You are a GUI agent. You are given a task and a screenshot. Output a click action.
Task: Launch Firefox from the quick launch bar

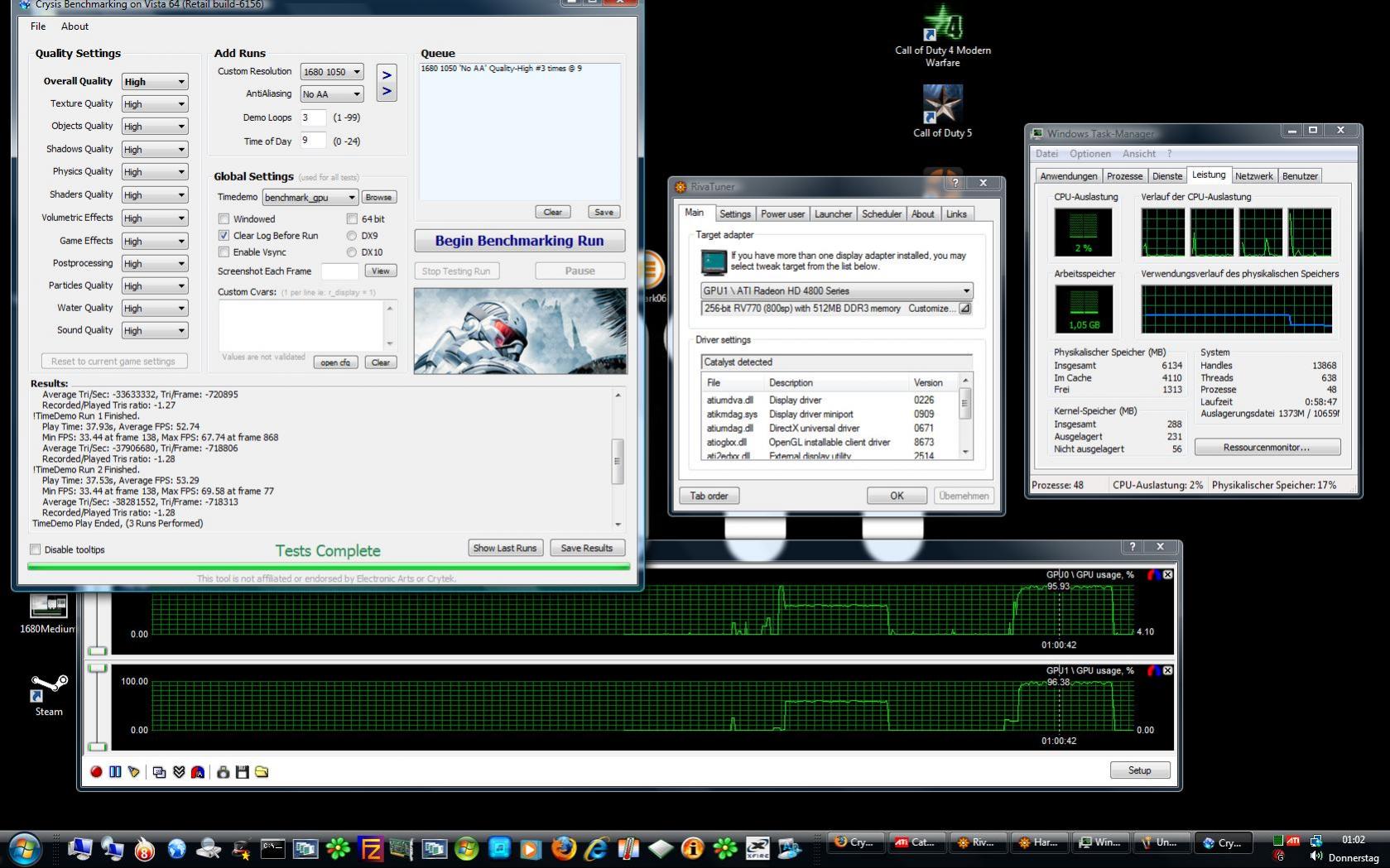click(x=564, y=848)
